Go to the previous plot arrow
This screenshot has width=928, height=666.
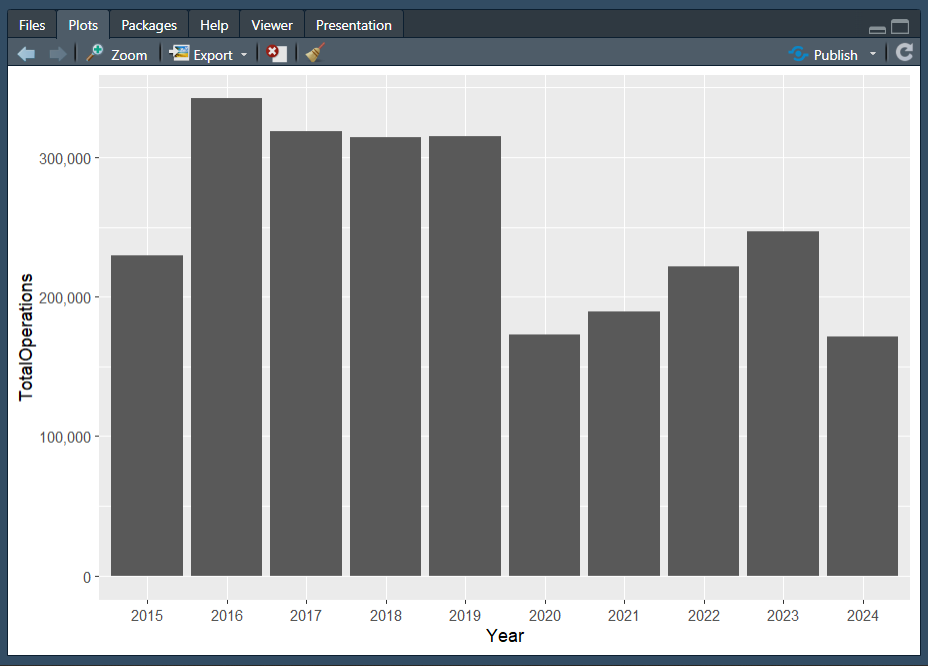(27, 54)
